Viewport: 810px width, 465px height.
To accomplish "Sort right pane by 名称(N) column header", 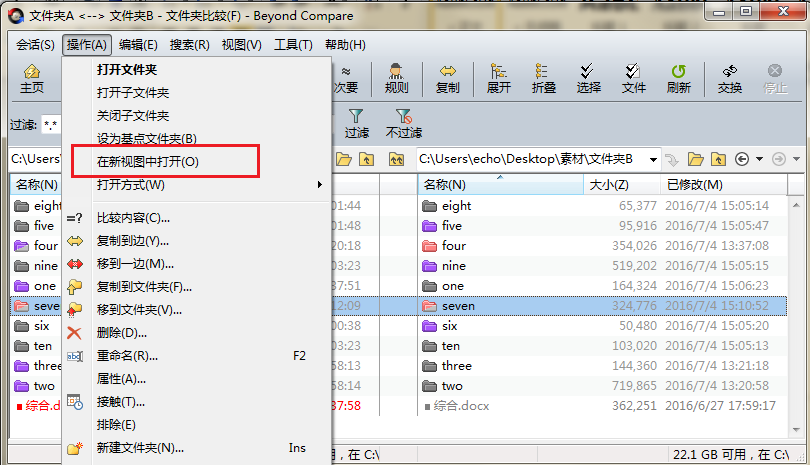I will click(x=501, y=184).
